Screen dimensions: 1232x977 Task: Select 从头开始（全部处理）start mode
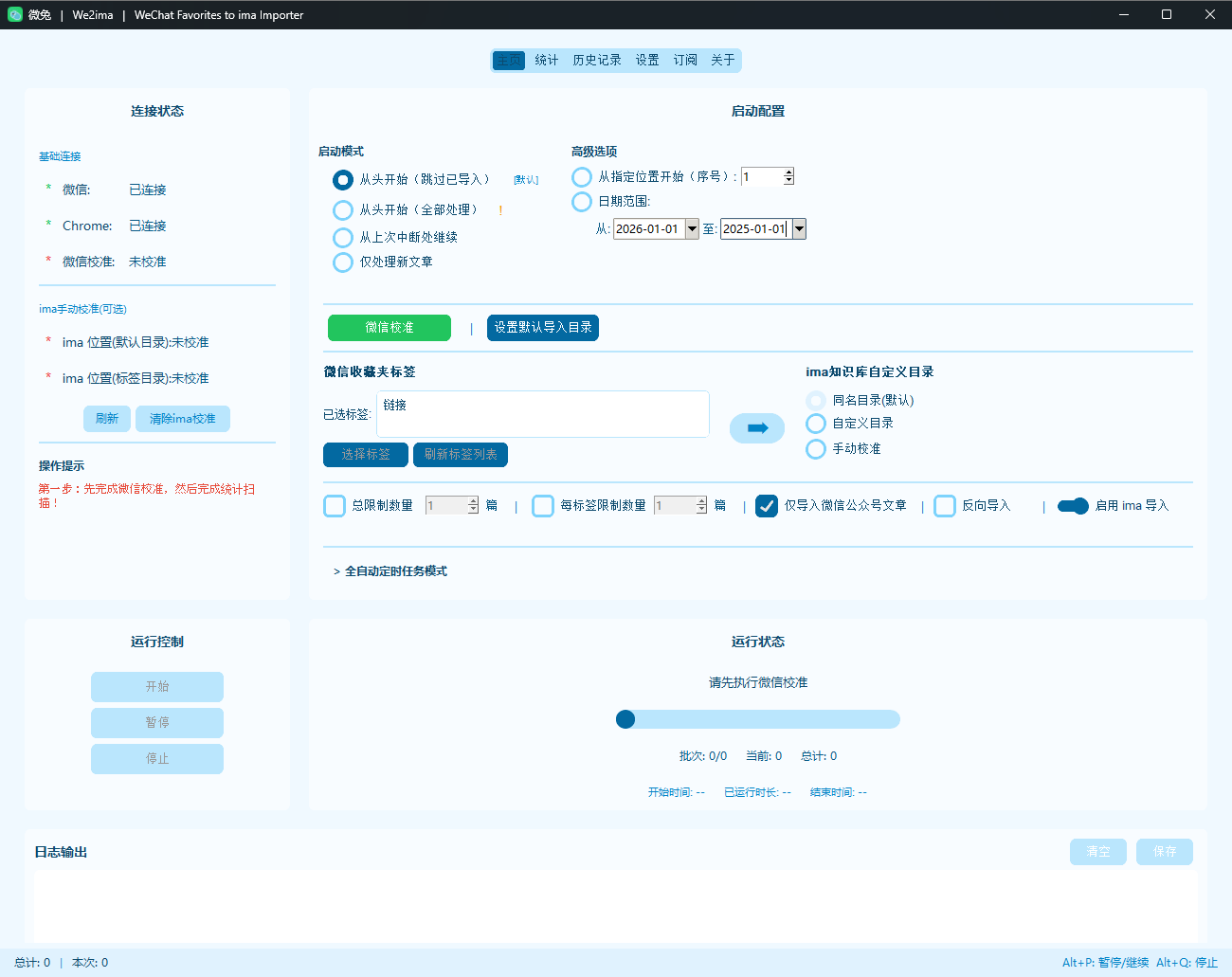(343, 210)
